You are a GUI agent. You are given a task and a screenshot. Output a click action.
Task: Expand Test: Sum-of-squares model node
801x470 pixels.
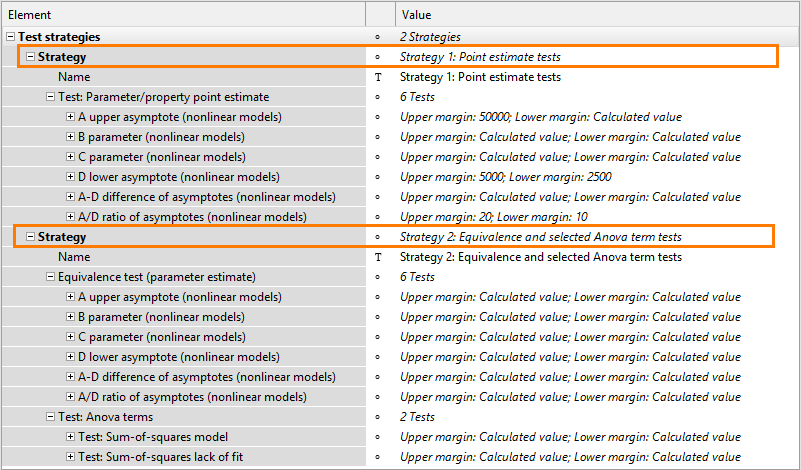70,436
